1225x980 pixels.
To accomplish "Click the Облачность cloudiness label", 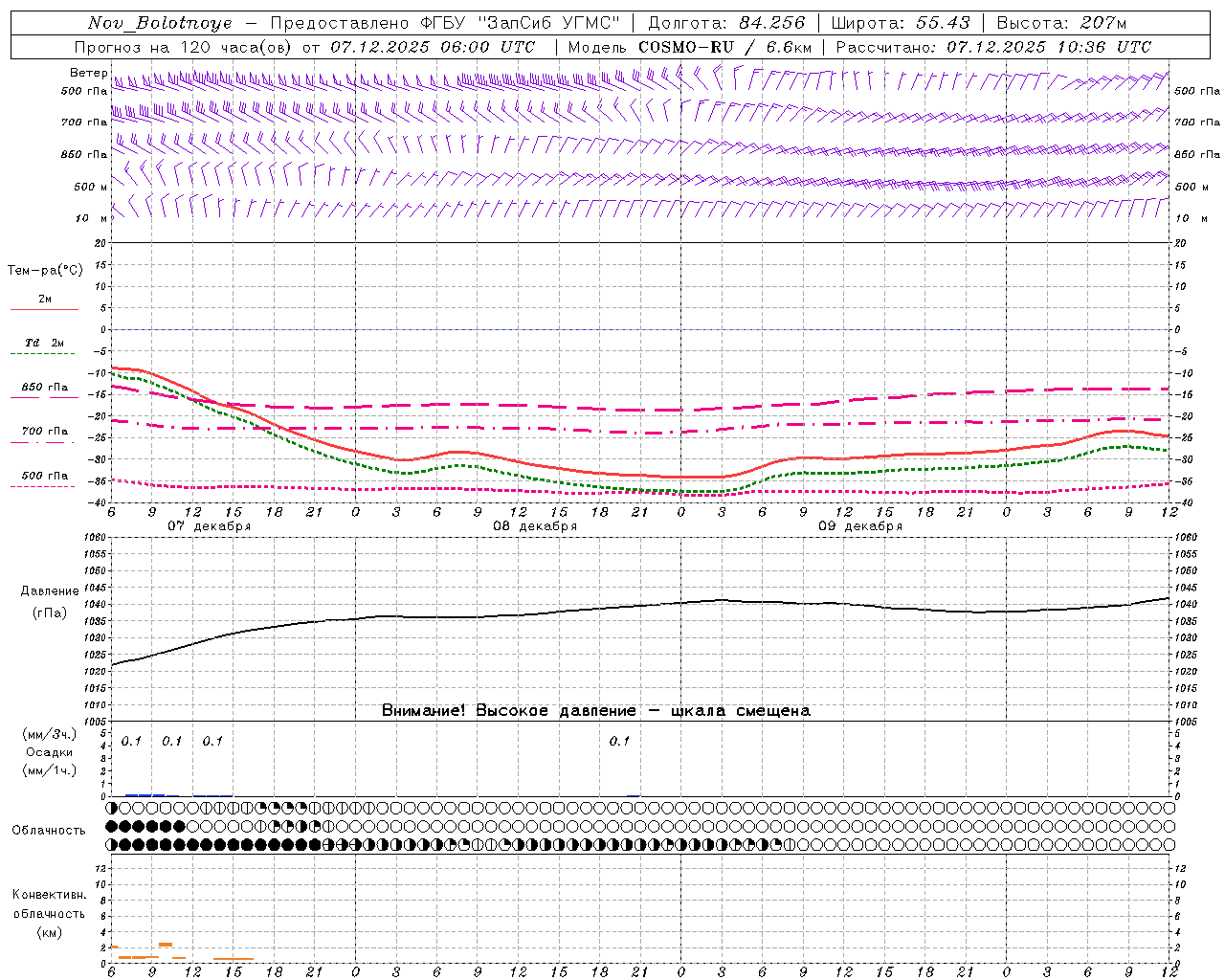I will tap(49, 831).
